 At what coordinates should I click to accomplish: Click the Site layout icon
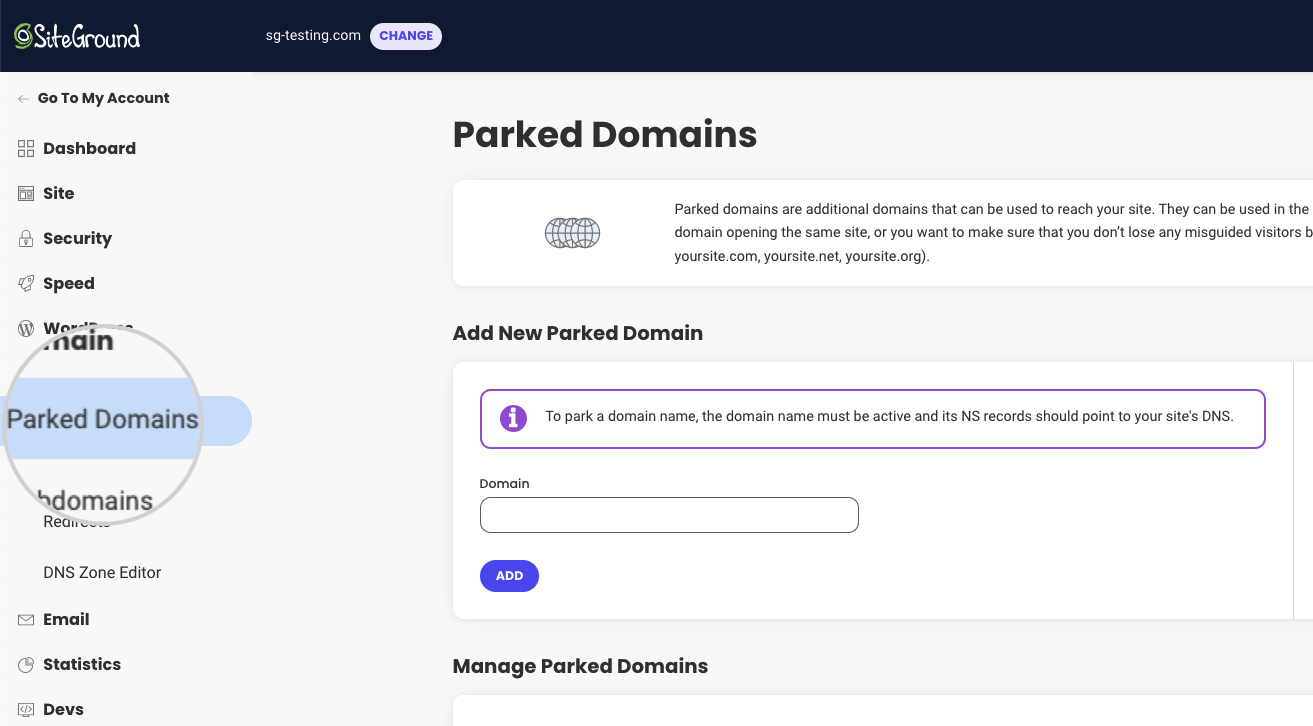26,194
